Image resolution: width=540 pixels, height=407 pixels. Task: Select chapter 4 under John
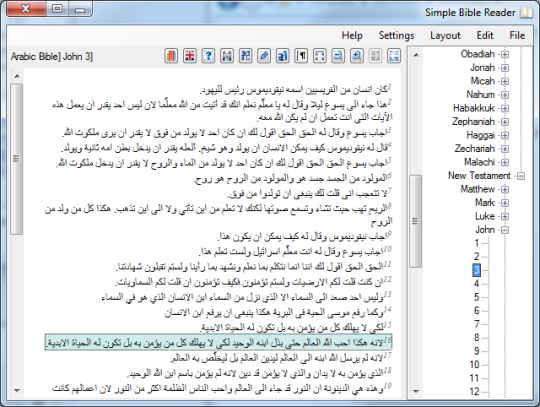click(x=476, y=284)
